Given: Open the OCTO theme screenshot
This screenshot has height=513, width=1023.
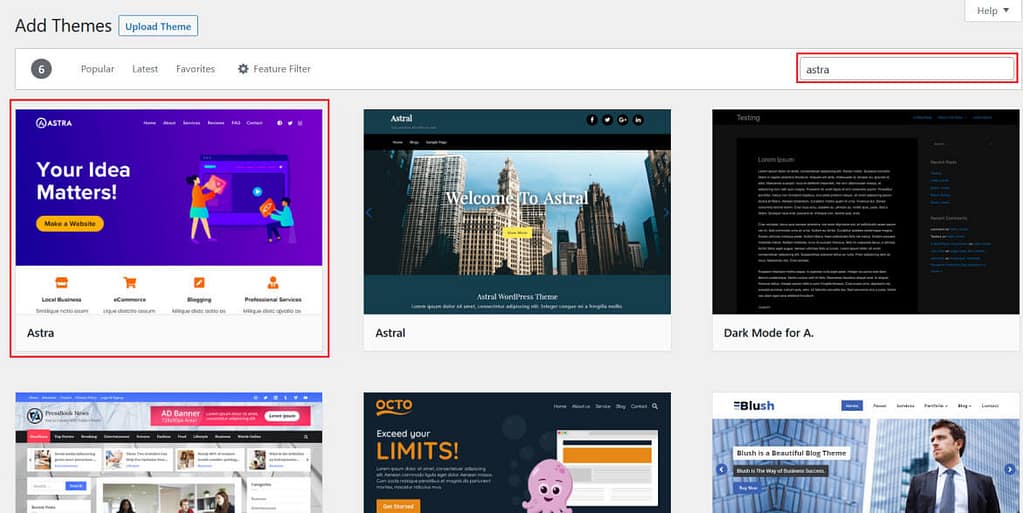Looking at the screenshot, I should pos(517,452).
